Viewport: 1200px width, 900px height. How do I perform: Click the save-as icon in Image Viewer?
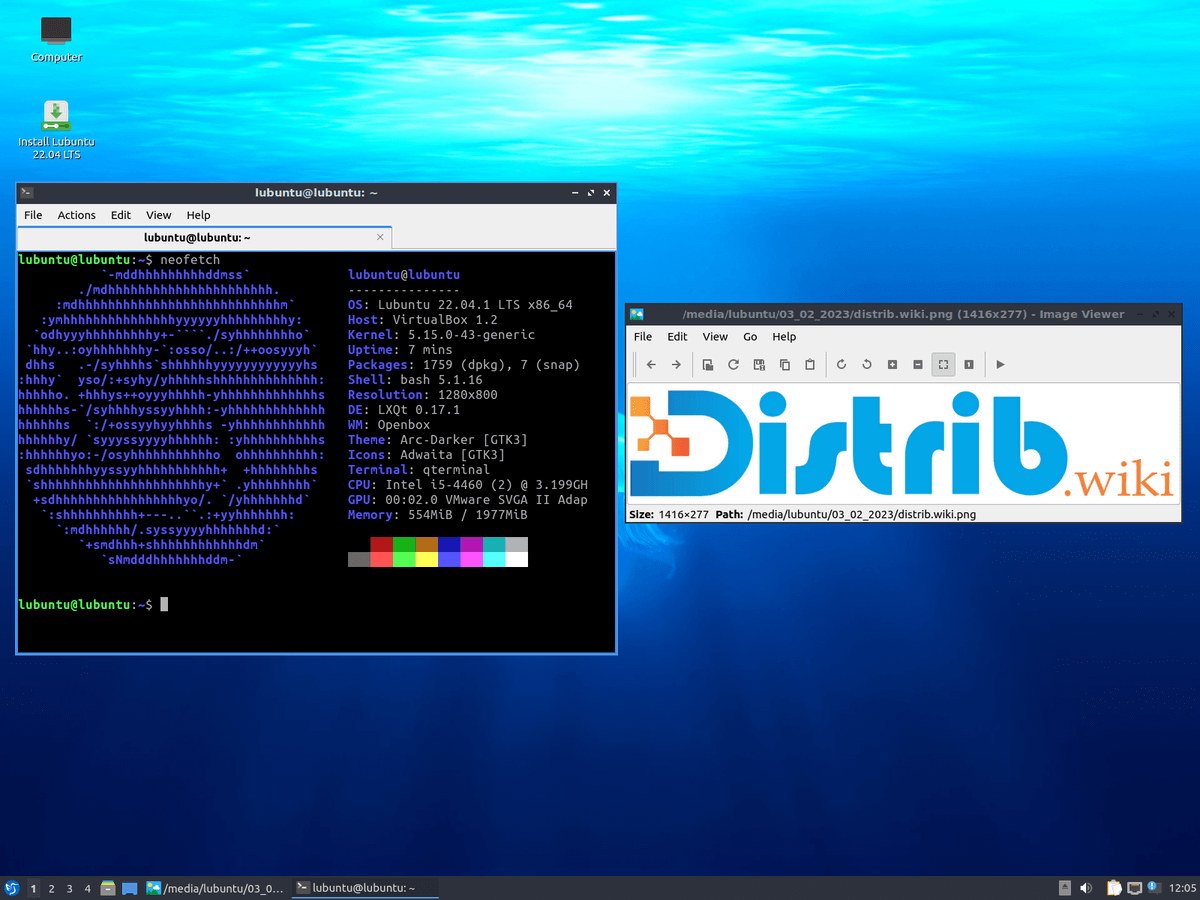click(x=759, y=364)
